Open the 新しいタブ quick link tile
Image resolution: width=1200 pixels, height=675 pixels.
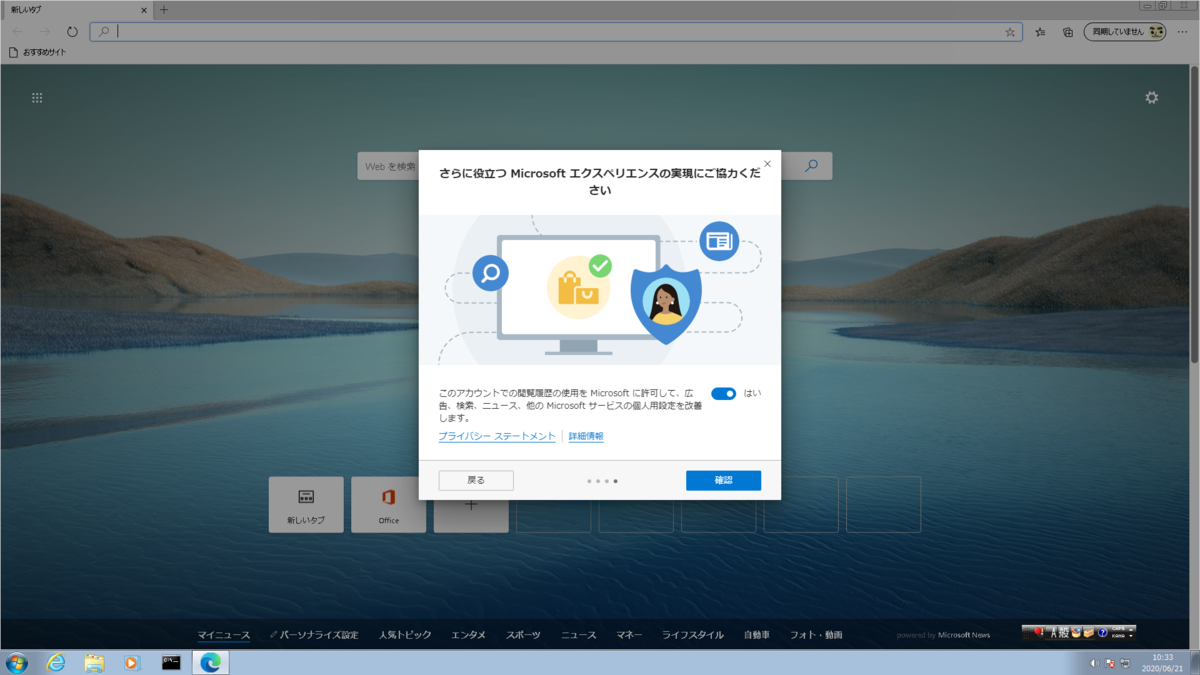(x=306, y=505)
